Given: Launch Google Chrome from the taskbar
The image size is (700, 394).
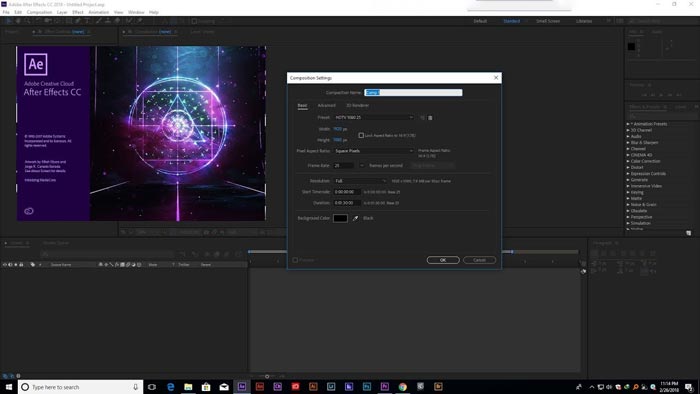Looking at the screenshot, I should click(x=402, y=387).
